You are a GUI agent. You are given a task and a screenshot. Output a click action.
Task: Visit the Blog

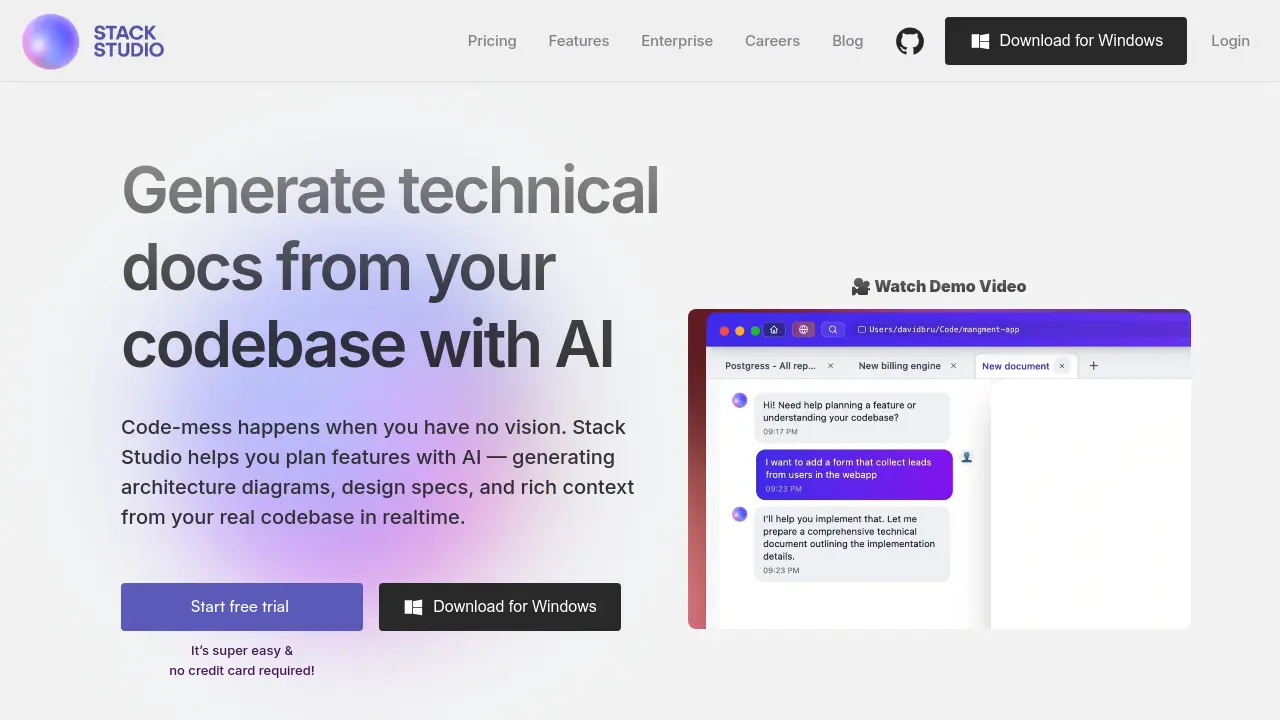848,41
